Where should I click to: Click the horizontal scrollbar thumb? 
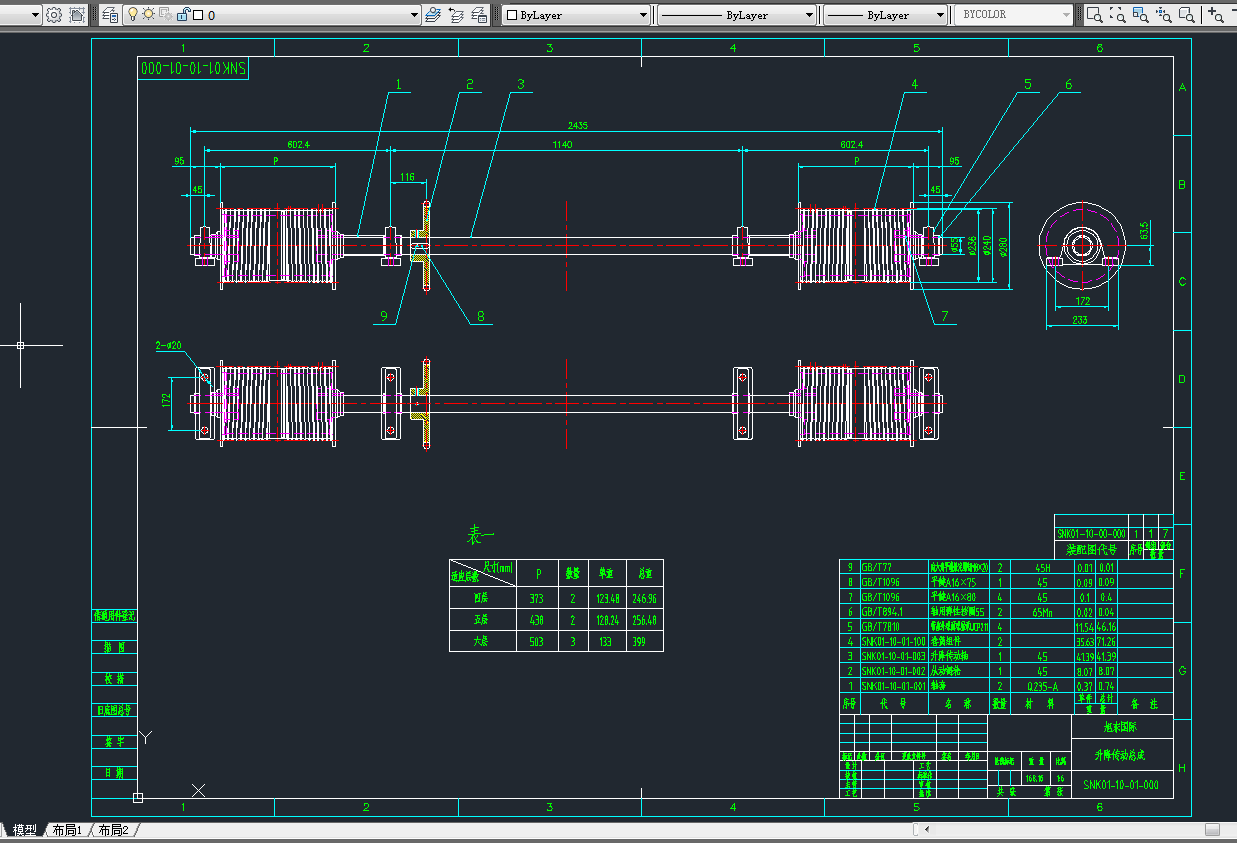(x=1212, y=830)
